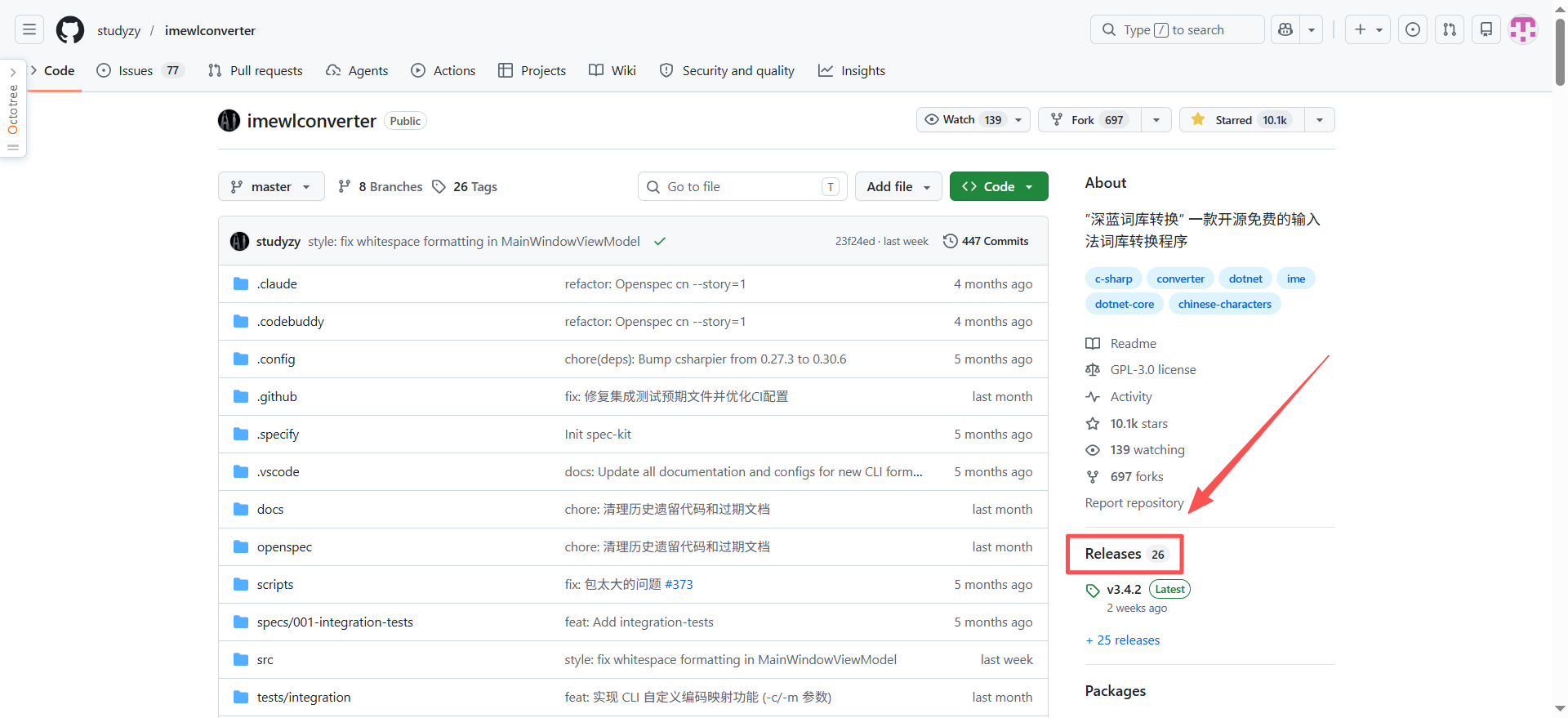Open the Activity pulse icon
Image resolution: width=1568 pixels, height=718 pixels.
[x=1093, y=397]
